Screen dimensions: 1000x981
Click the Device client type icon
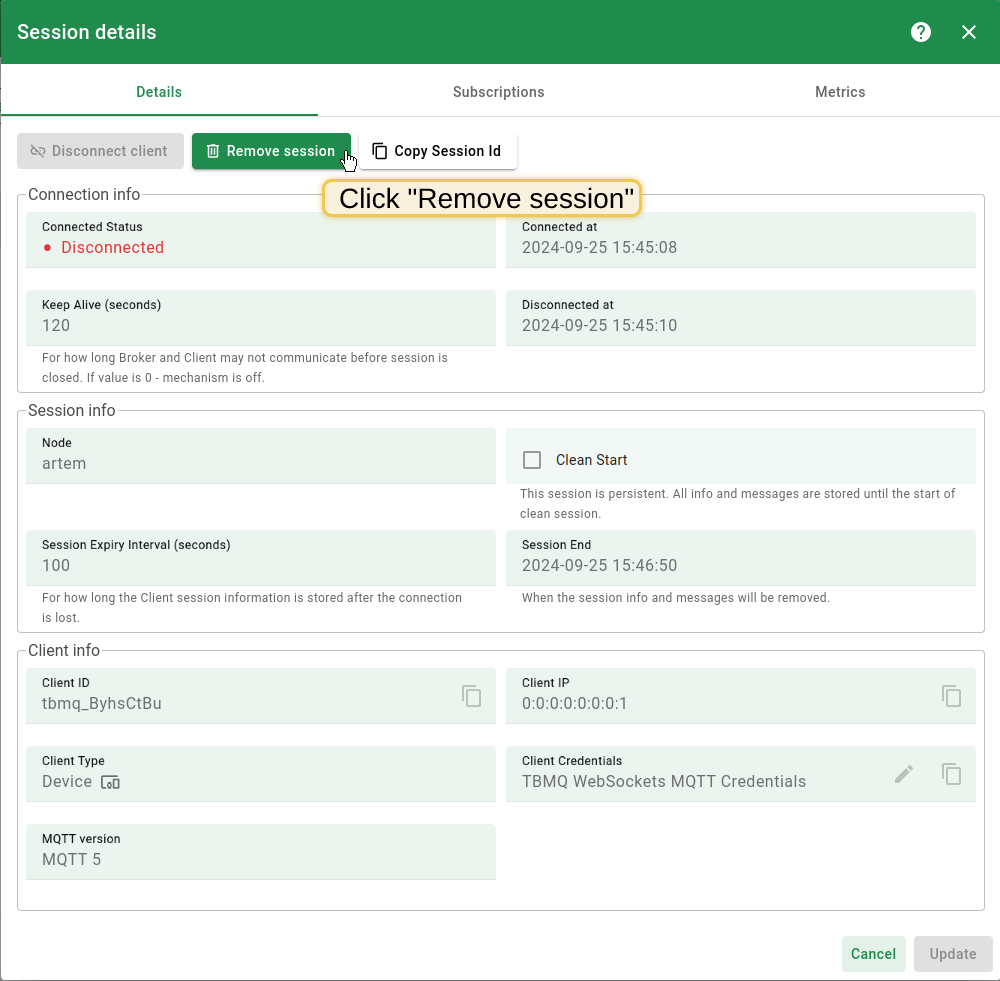click(x=110, y=782)
